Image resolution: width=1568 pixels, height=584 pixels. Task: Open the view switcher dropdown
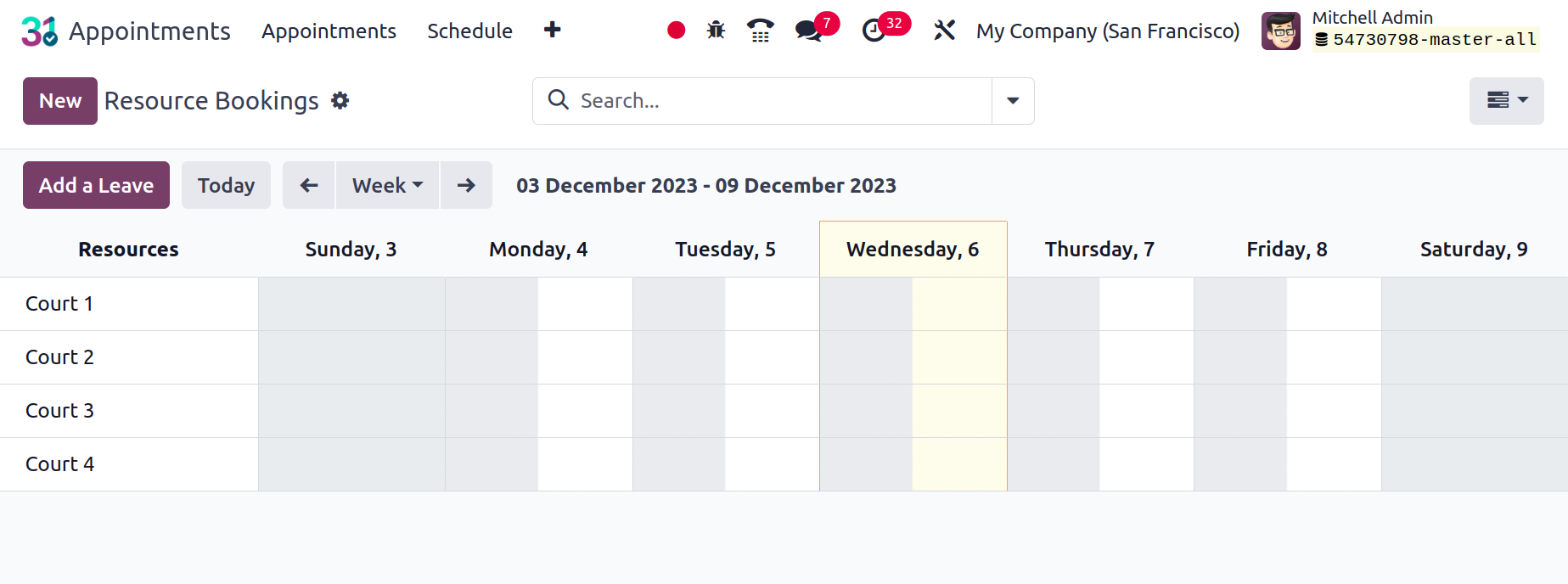coord(1507,101)
